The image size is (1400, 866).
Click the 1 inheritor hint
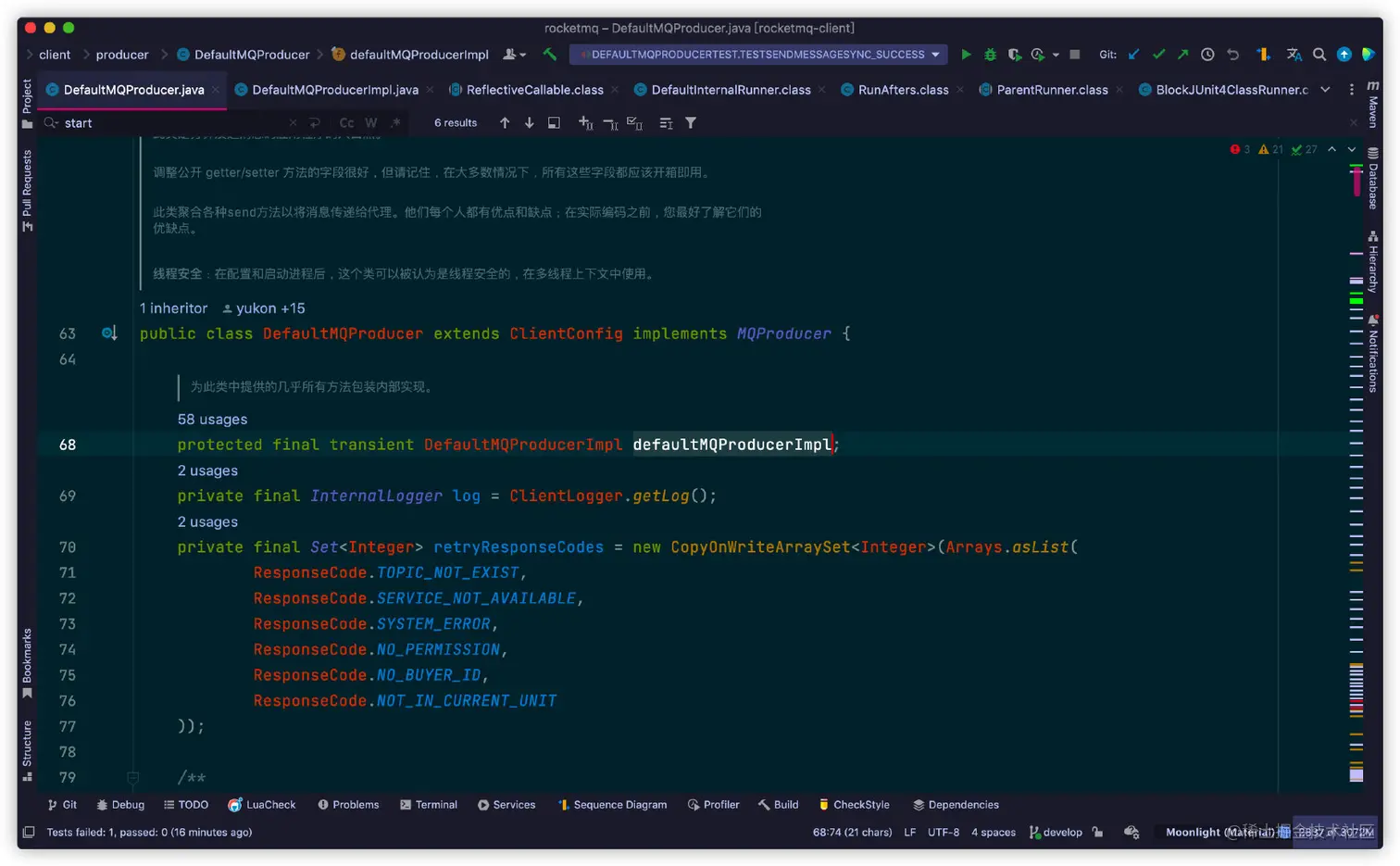pos(173,308)
